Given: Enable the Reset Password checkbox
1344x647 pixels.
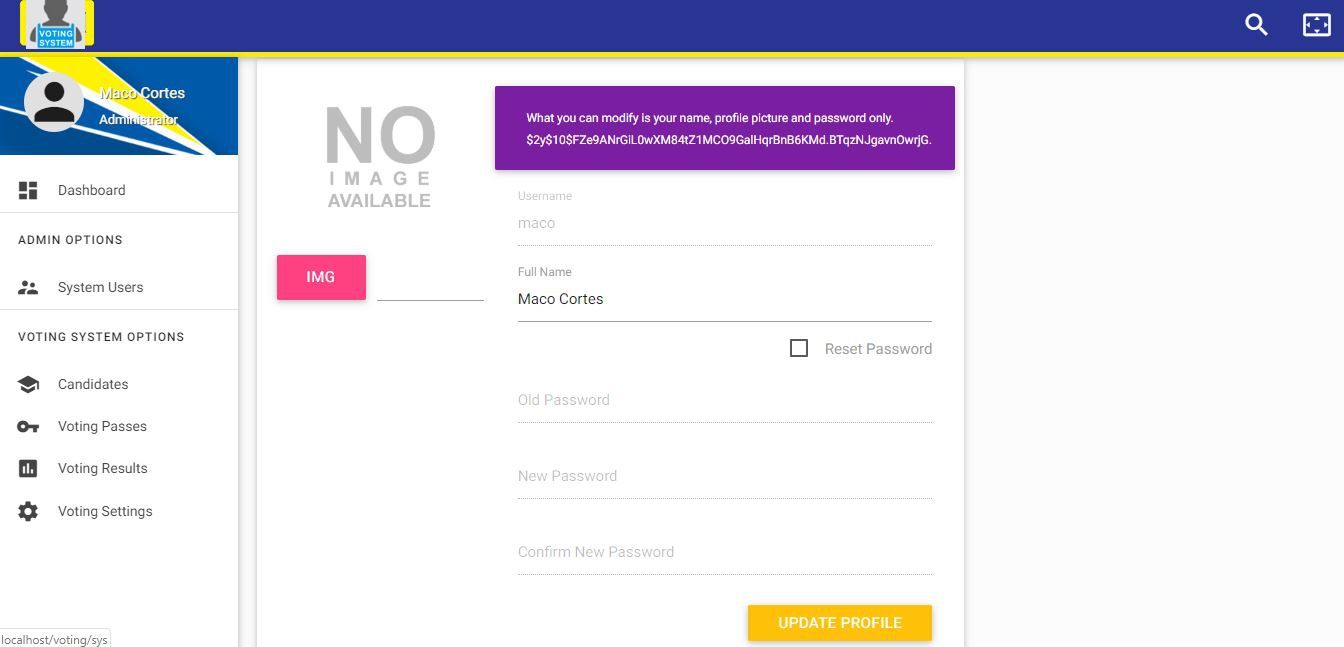Looking at the screenshot, I should point(799,348).
